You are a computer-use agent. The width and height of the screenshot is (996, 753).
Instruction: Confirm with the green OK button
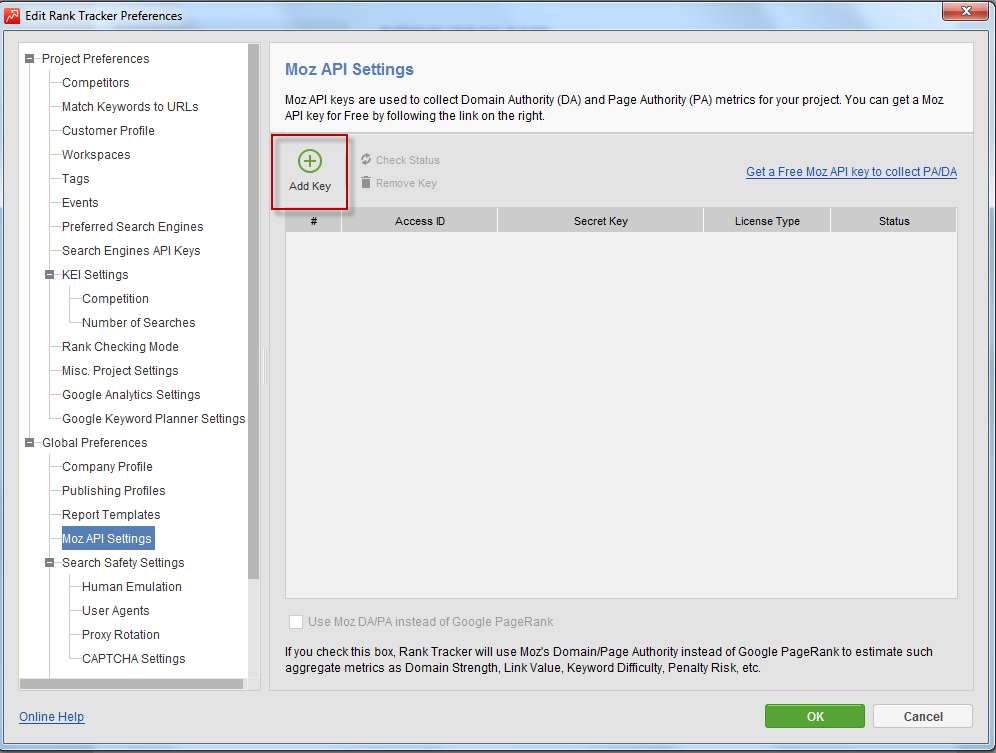coord(815,716)
